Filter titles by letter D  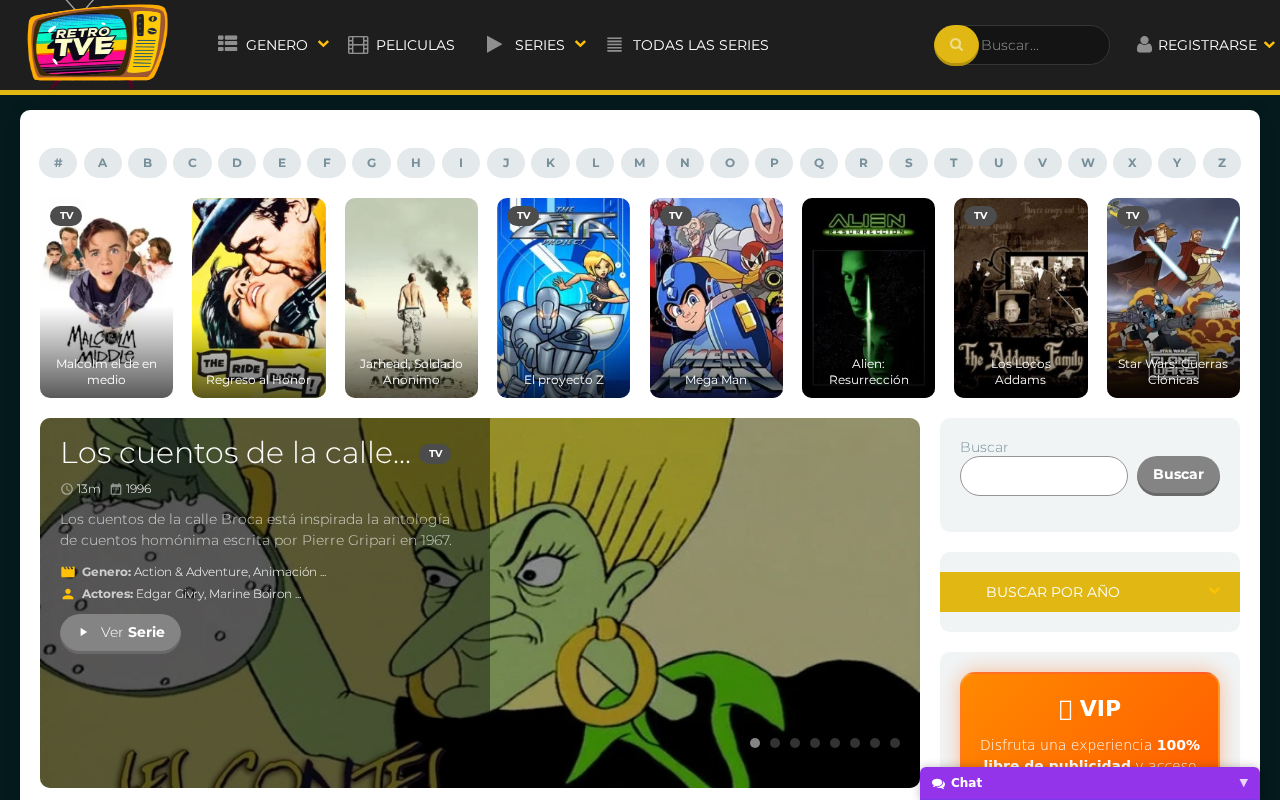[x=237, y=163]
